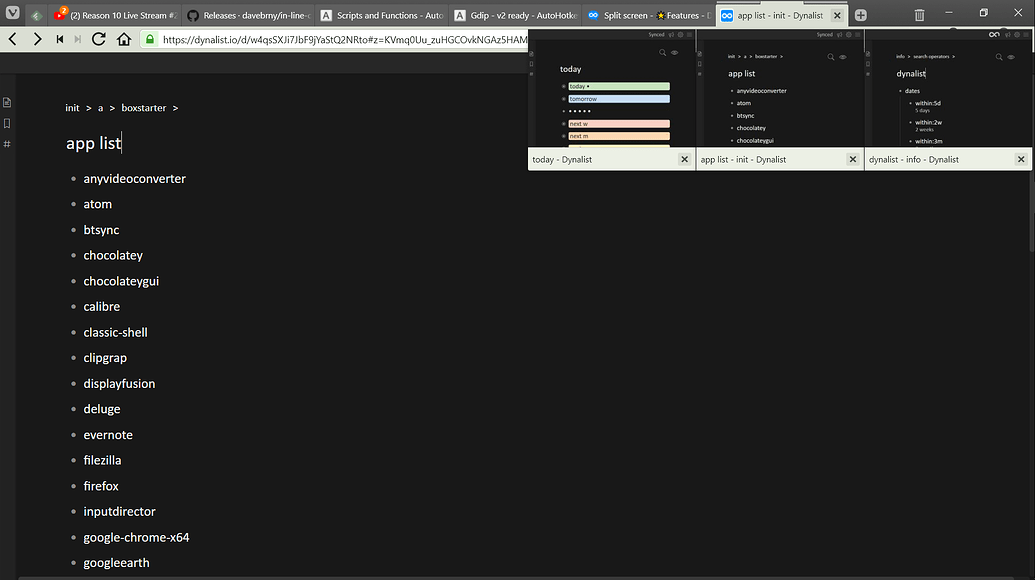1035x580 pixels.
Task: Select the classic-shell item text
Action: coord(116,333)
